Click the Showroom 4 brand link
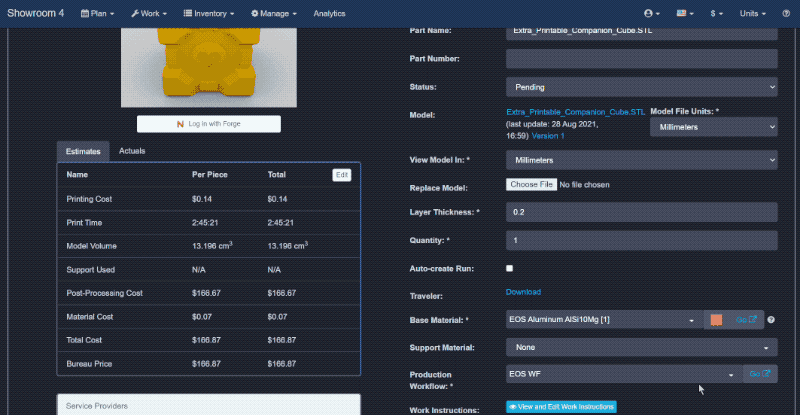800x415 pixels. pyautogui.click(x=36, y=13)
